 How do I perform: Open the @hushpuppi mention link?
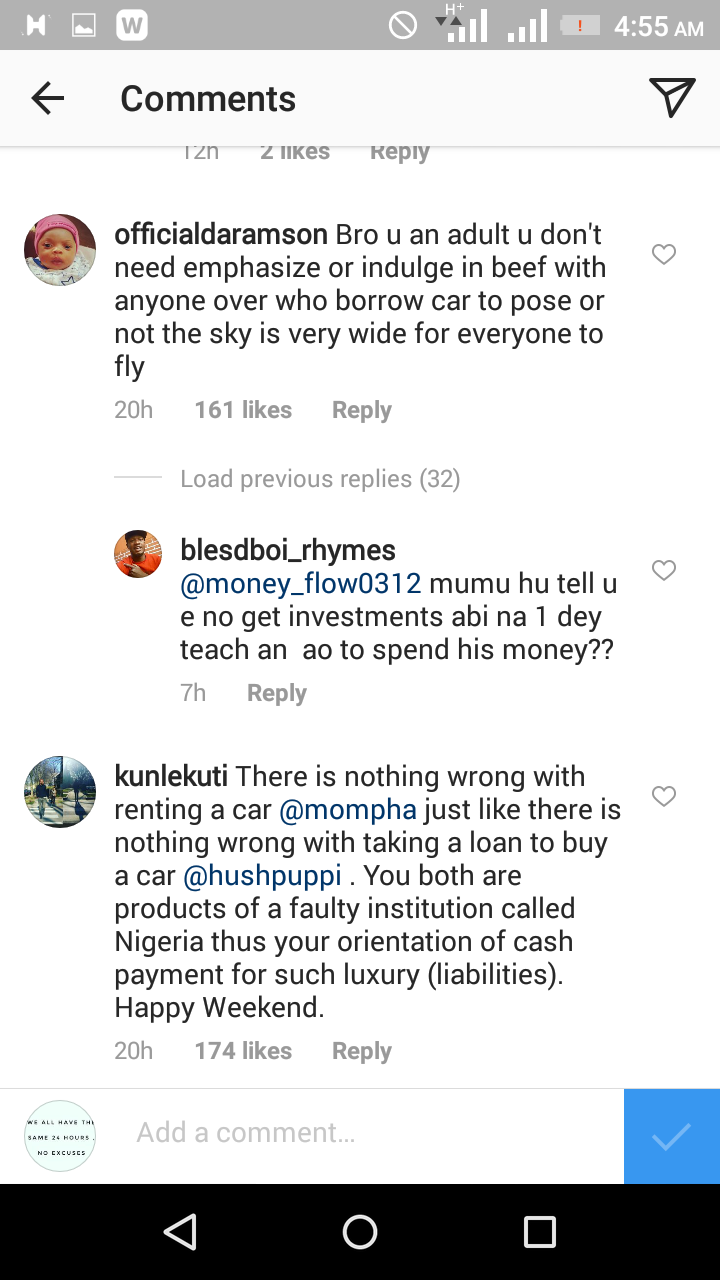(x=262, y=875)
